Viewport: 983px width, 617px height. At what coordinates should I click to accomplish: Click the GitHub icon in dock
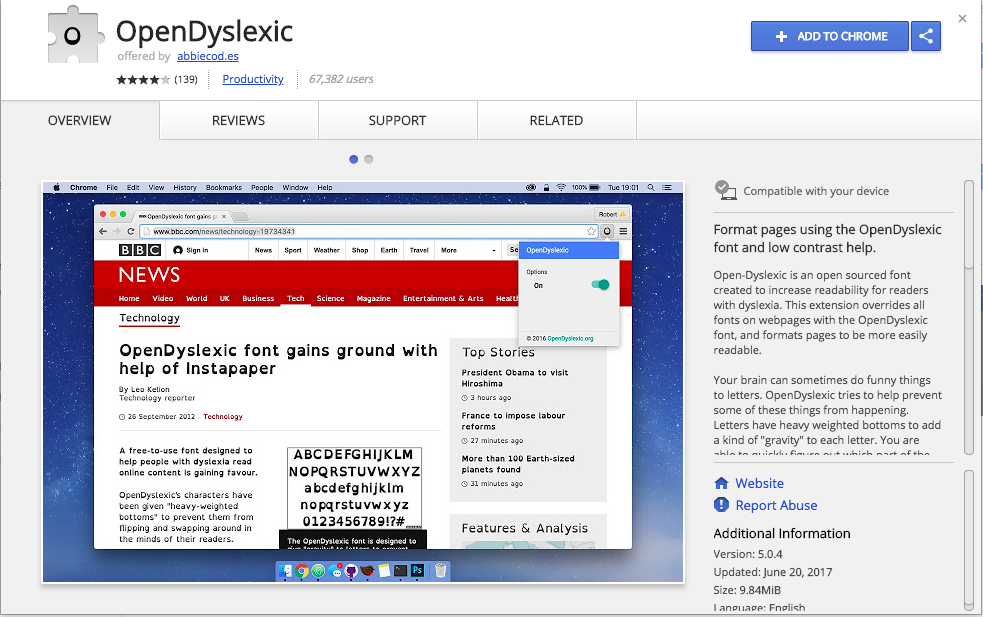pyautogui.click(x=351, y=571)
